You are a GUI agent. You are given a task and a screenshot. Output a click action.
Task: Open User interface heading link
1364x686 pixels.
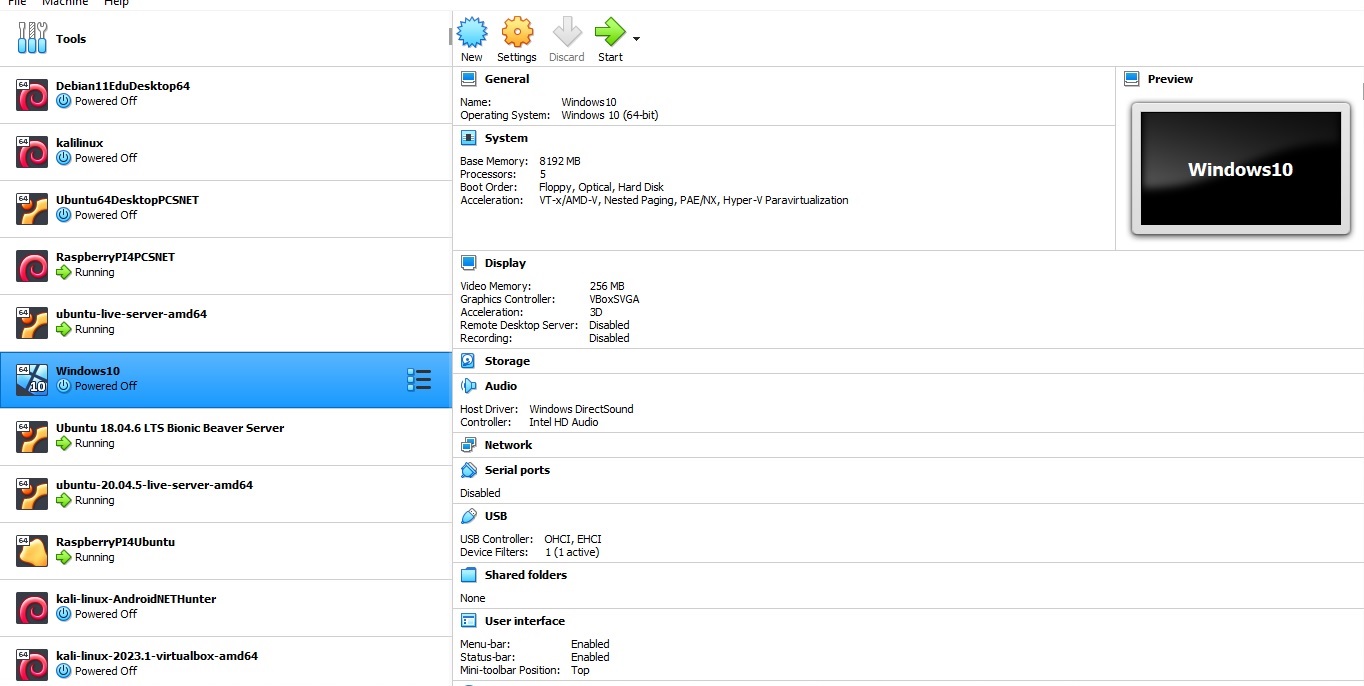525,621
